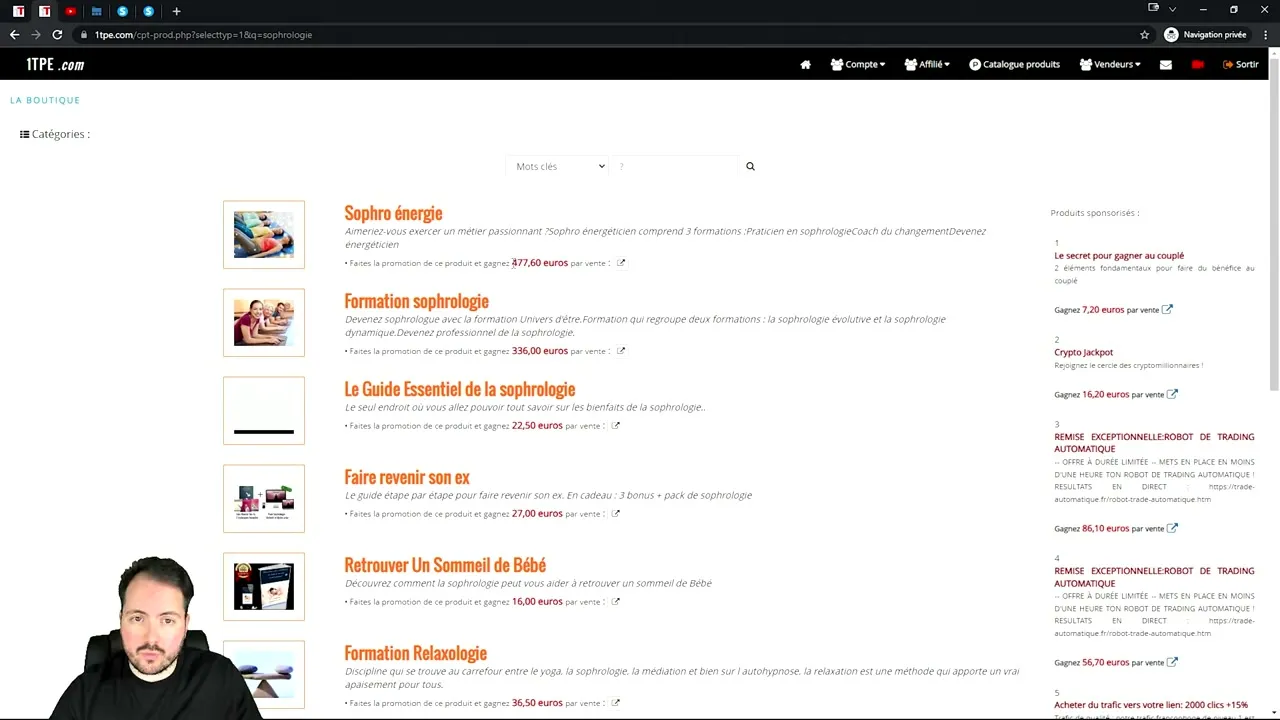Click the search magnifier icon
This screenshot has height=720, width=1280.
coord(750,166)
